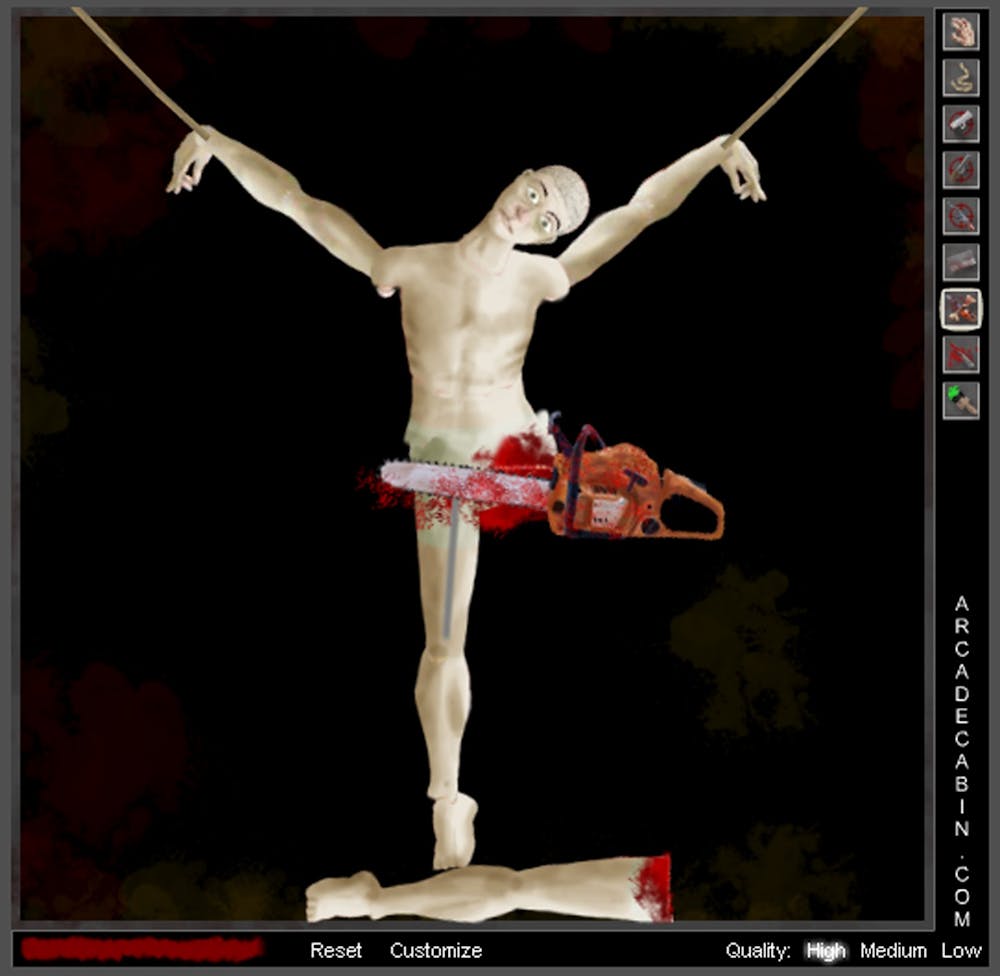Select the pistol tool icon

point(961,123)
